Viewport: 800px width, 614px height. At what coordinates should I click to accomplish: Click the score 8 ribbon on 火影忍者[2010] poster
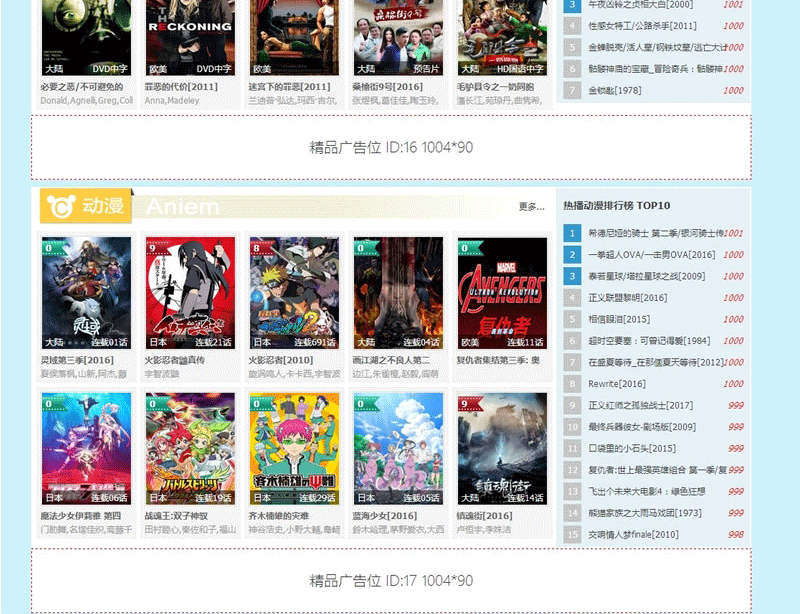coord(261,248)
